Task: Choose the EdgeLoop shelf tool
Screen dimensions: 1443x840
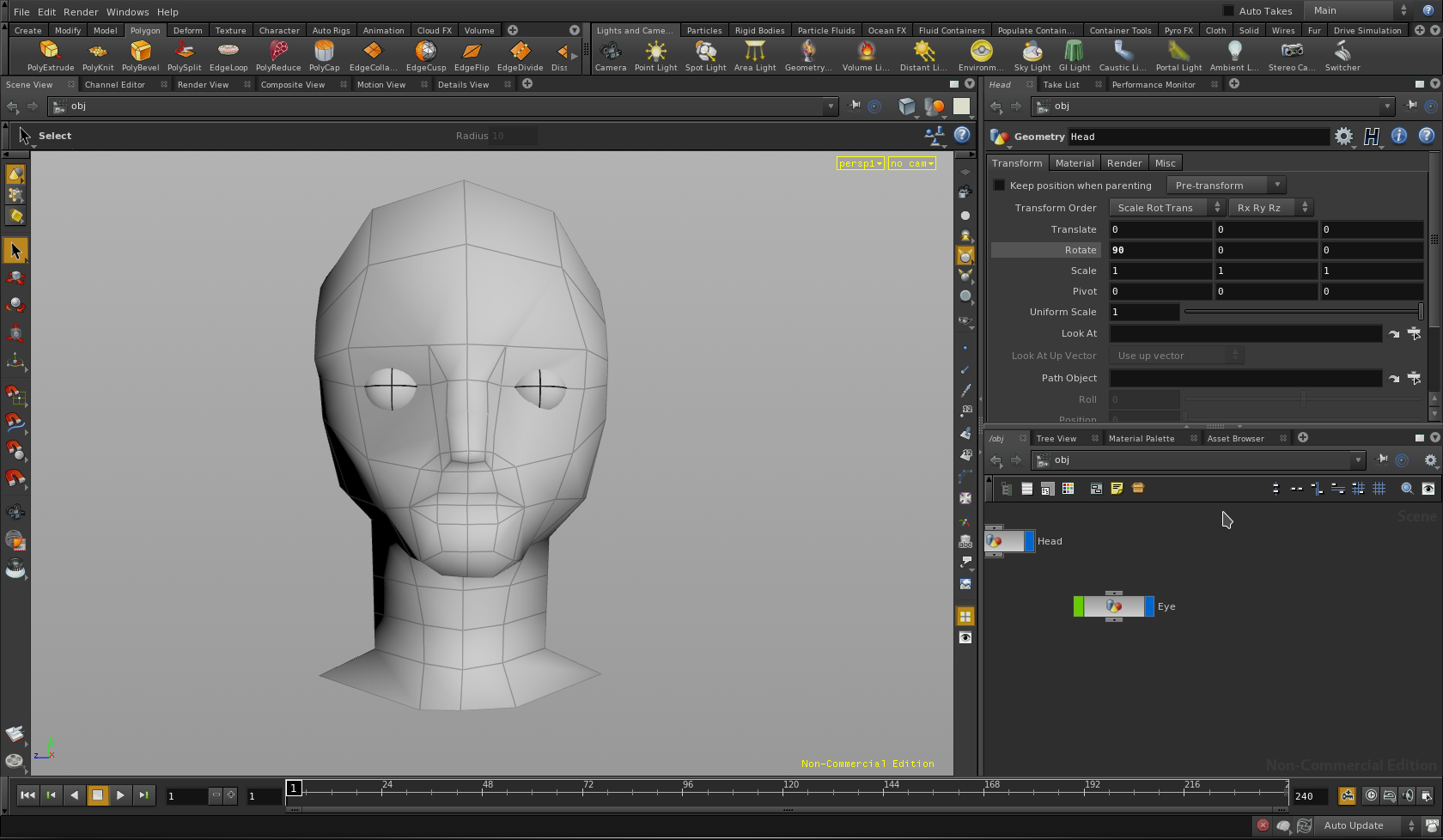Action: tap(228, 52)
